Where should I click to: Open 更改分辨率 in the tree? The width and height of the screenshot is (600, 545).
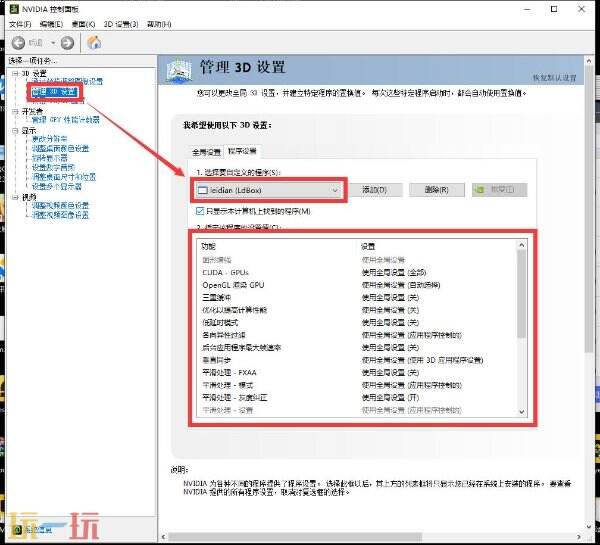tap(49, 139)
